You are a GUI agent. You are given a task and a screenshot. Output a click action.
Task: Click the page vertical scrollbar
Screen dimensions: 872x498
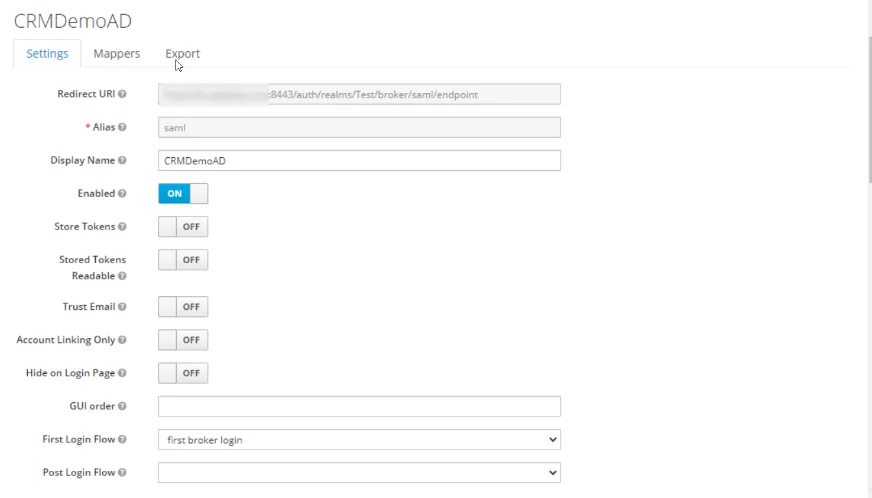[x=870, y=109]
